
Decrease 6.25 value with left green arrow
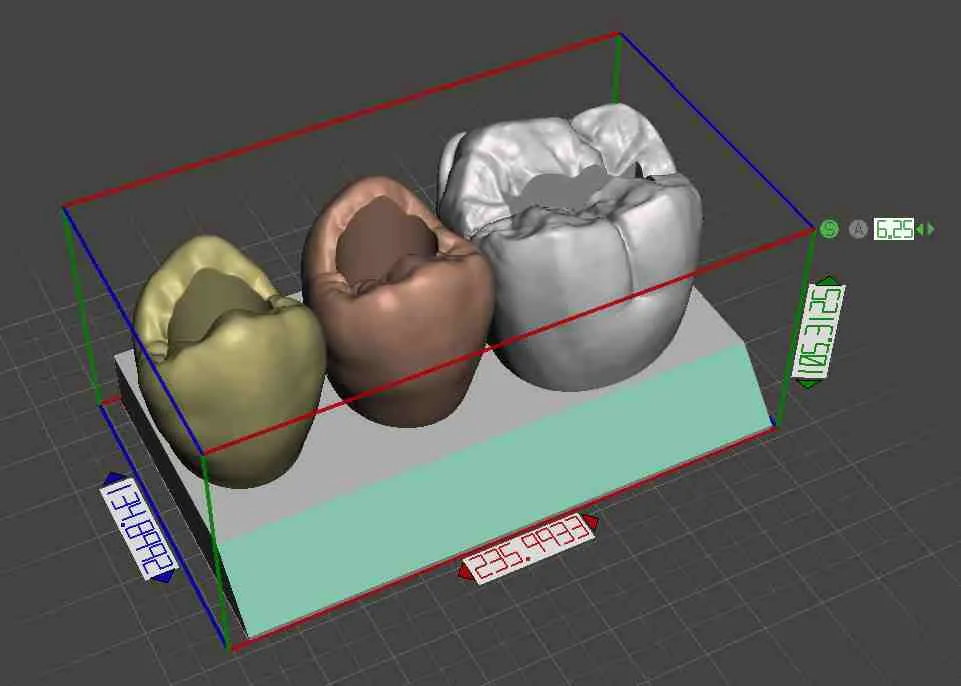tap(919, 229)
